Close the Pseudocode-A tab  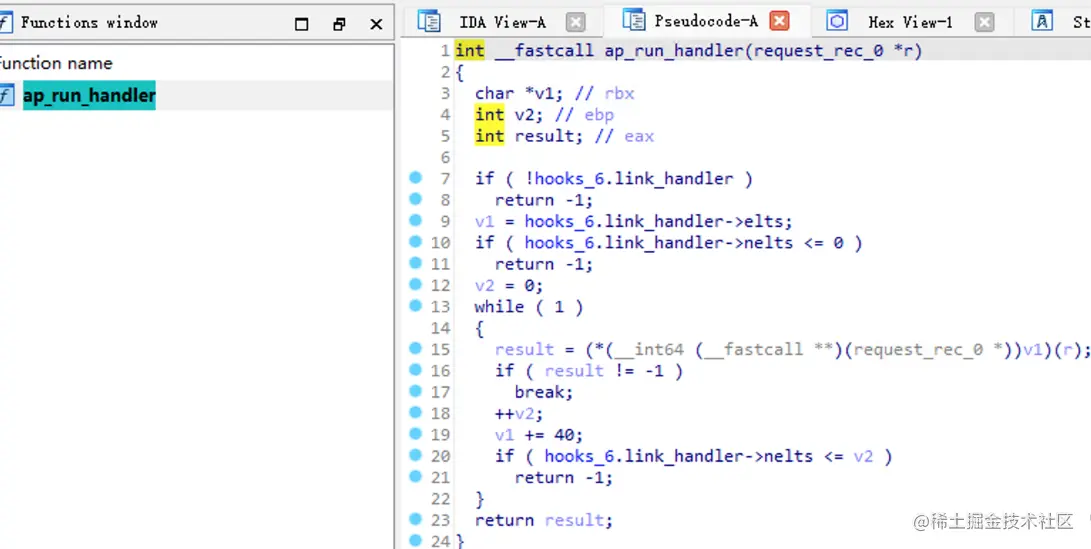coord(780,22)
